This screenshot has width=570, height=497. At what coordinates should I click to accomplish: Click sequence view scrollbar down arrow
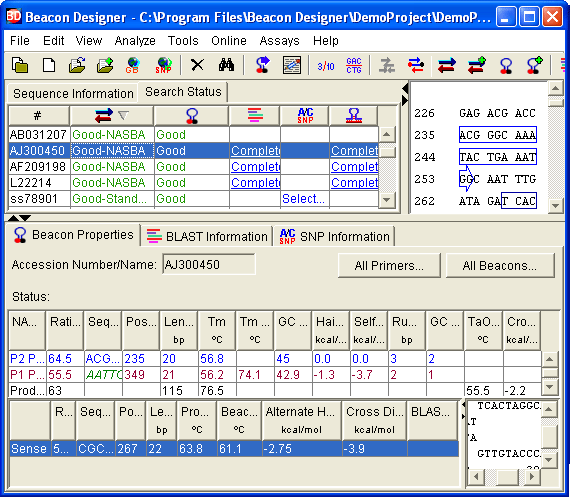click(x=555, y=205)
